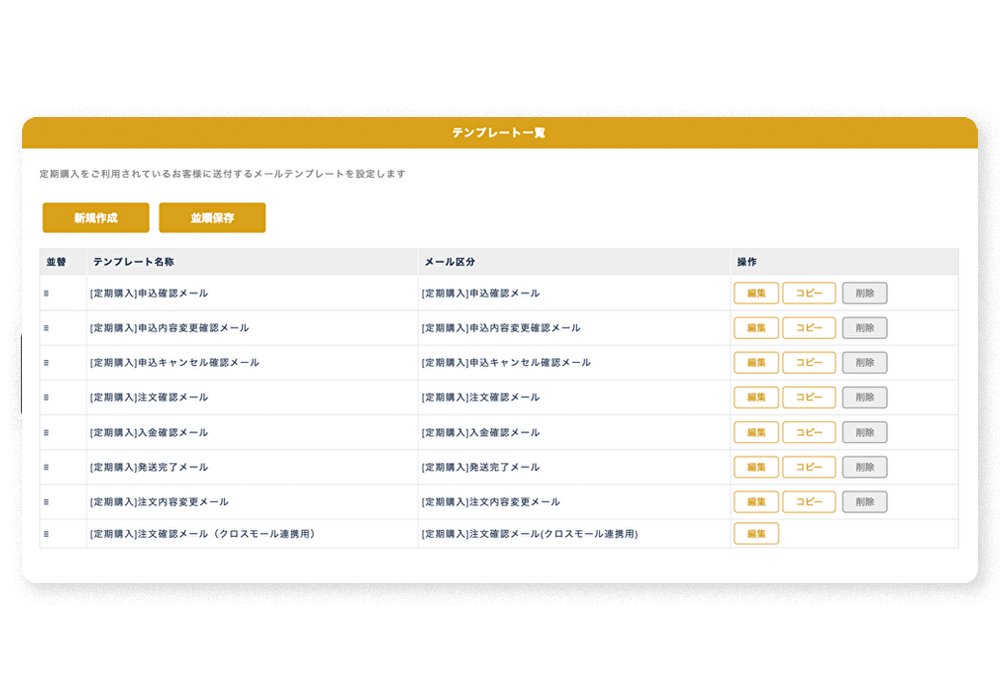The image size is (1000, 700).
Task: Edit the 注文内容変更メール template
Action: [x=756, y=502]
